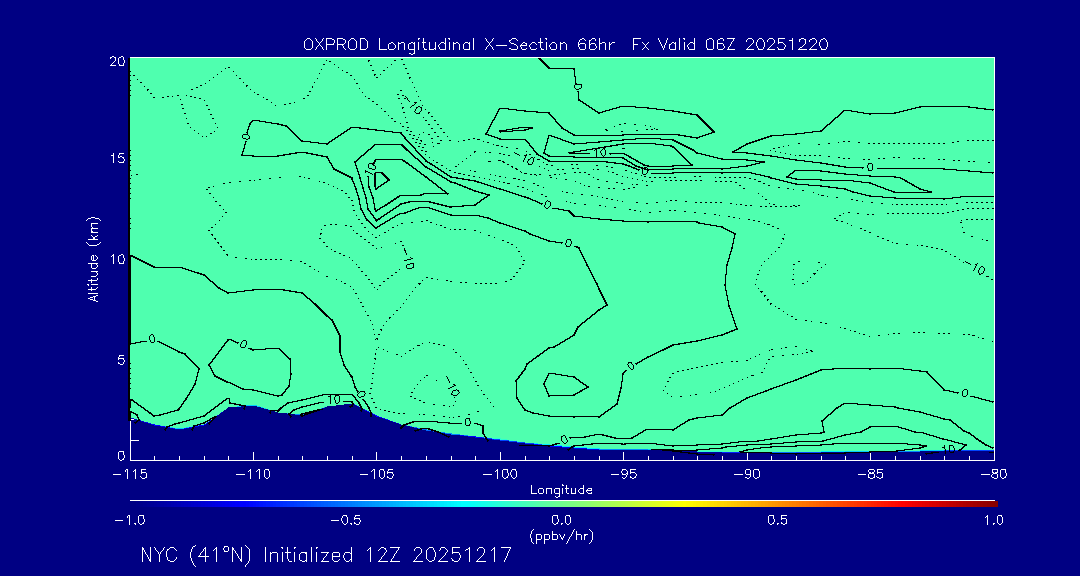This screenshot has height=576, width=1080.
Task: Click the OXPROD Longitudinal X-Section plot title
Action: [565, 45]
